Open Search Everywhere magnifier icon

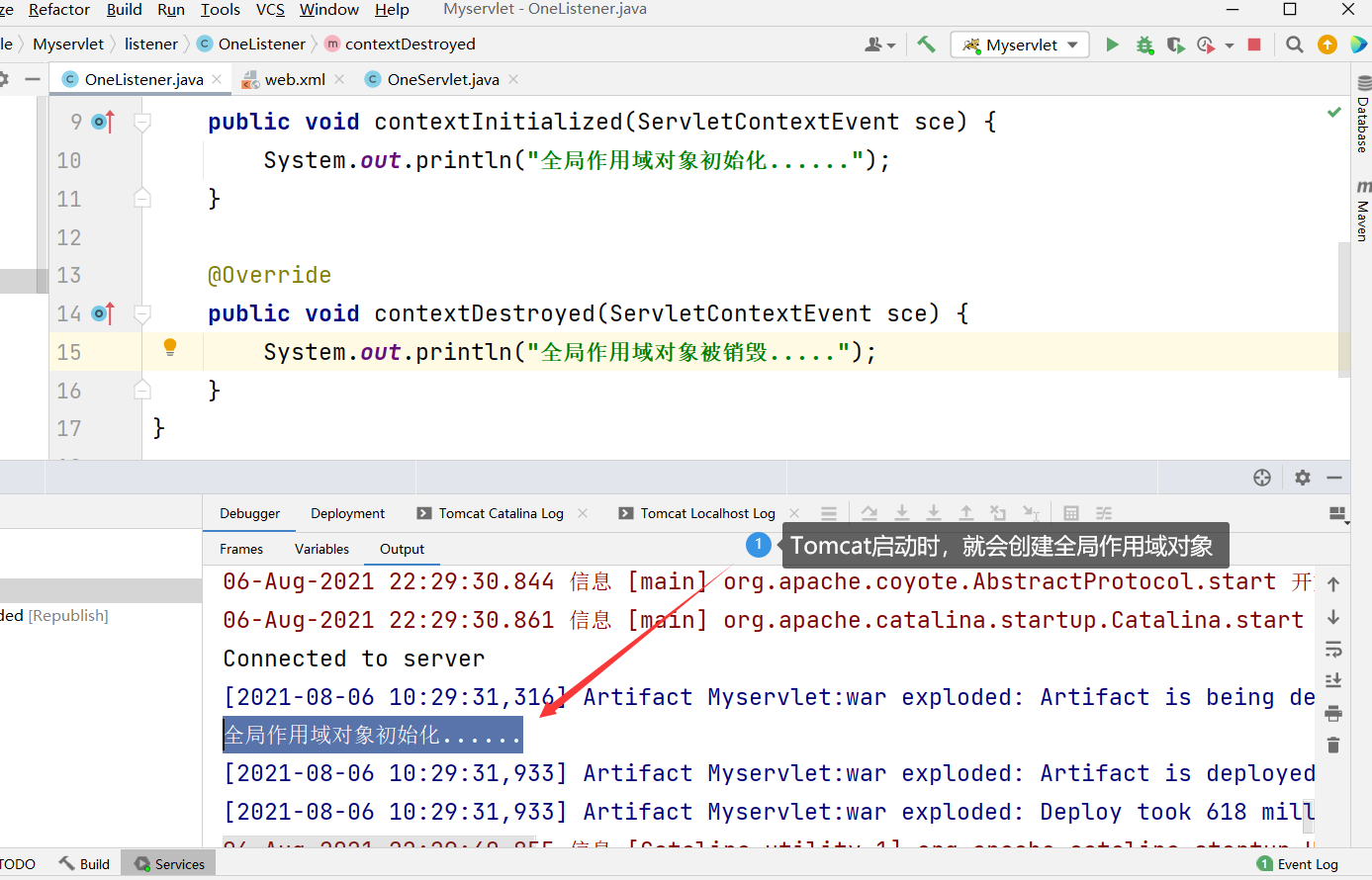(1294, 44)
